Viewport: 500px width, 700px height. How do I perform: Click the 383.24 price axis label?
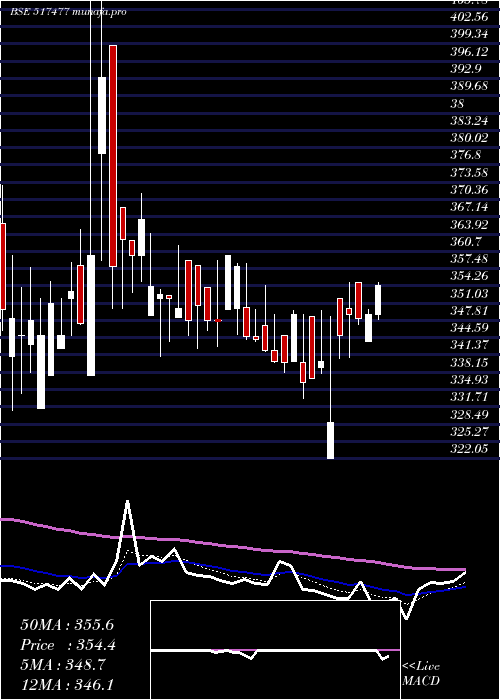tap(469, 121)
